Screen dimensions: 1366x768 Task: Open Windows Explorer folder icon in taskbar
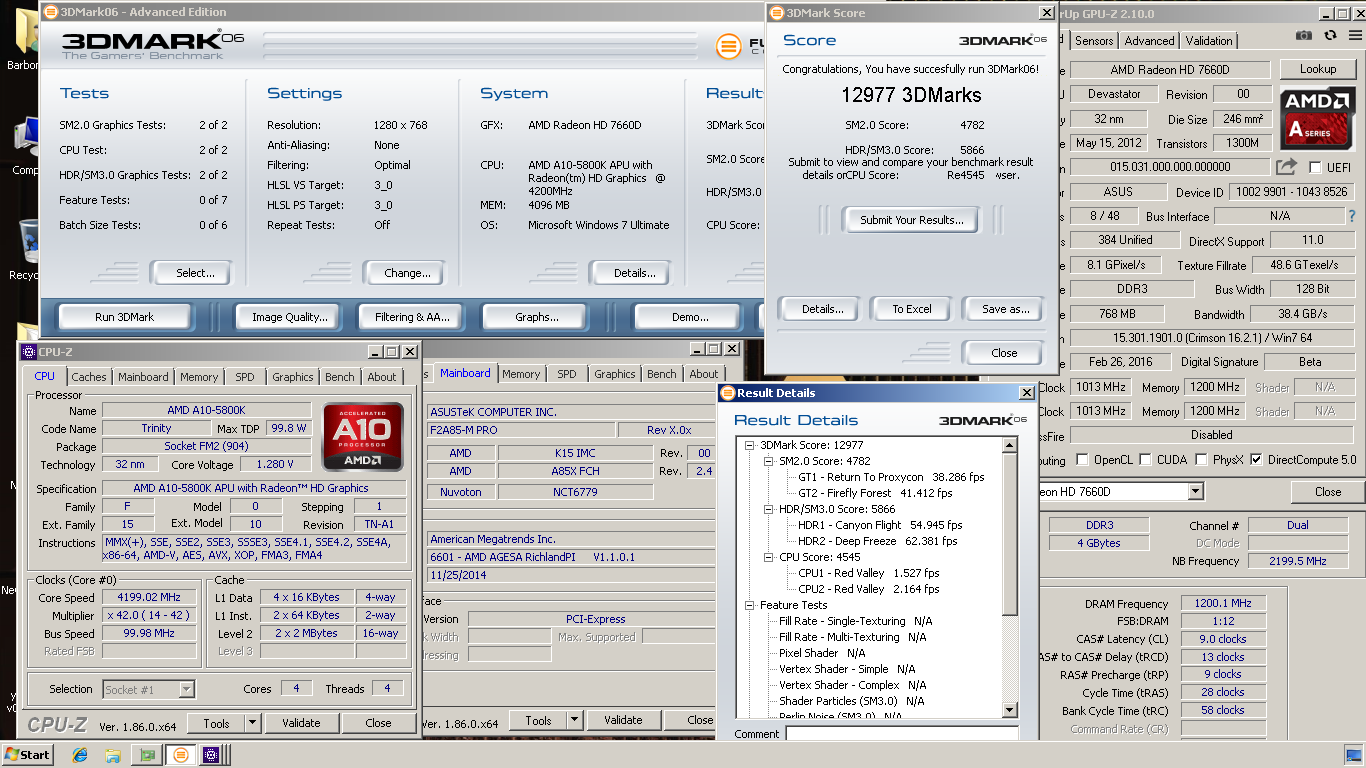113,754
